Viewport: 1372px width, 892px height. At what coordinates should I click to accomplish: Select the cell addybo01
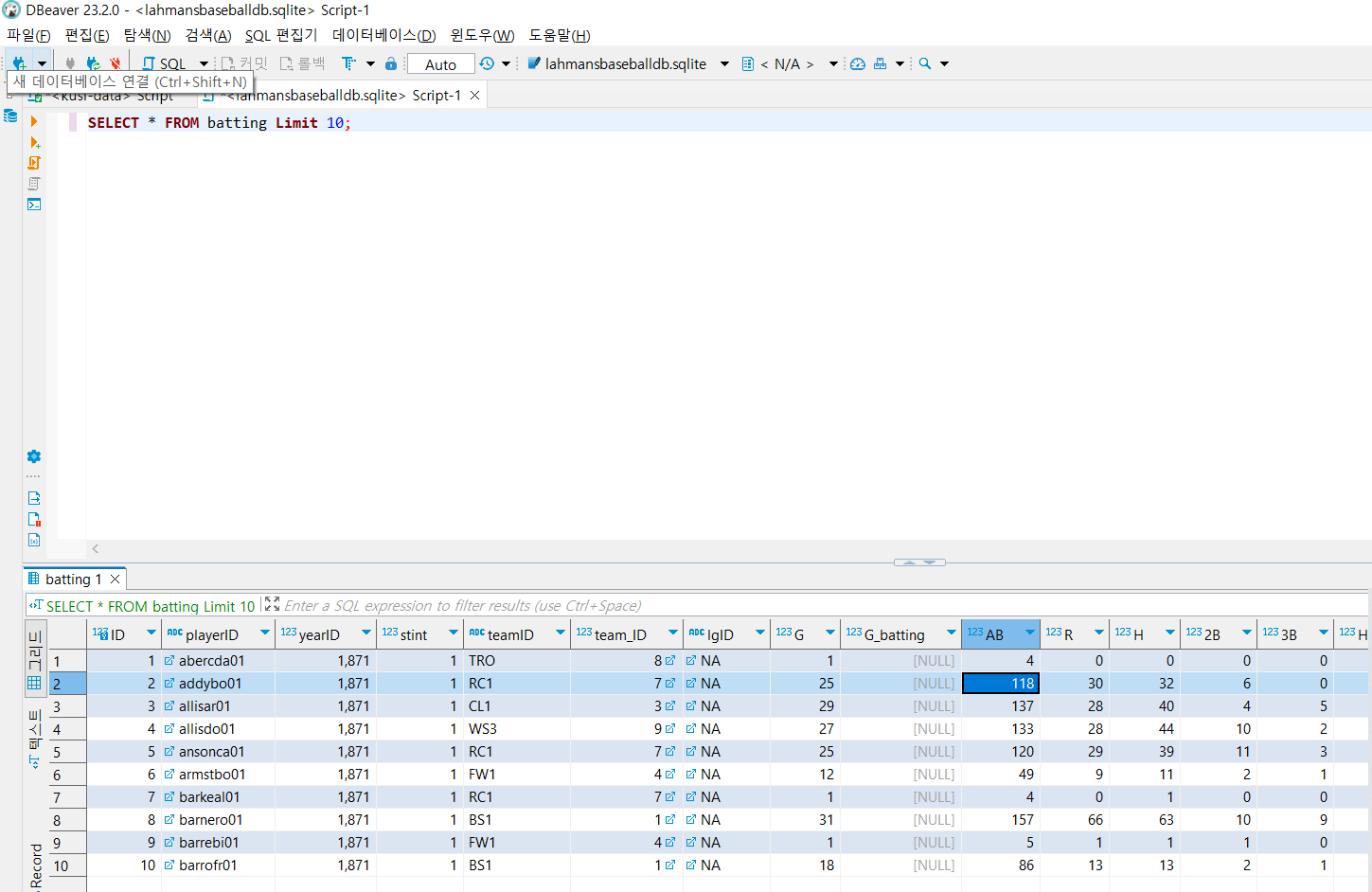pyautogui.click(x=219, y=684)
